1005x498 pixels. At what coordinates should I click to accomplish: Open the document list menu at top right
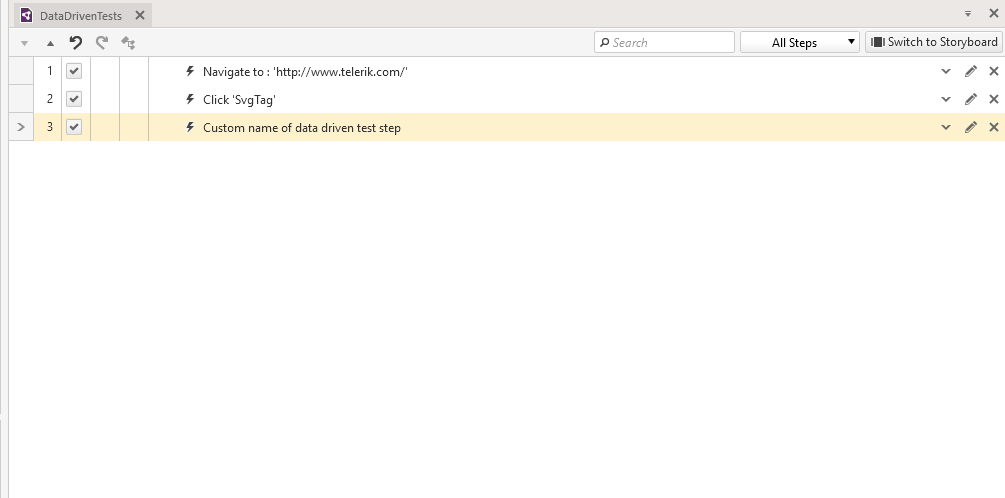coord(967,14)
